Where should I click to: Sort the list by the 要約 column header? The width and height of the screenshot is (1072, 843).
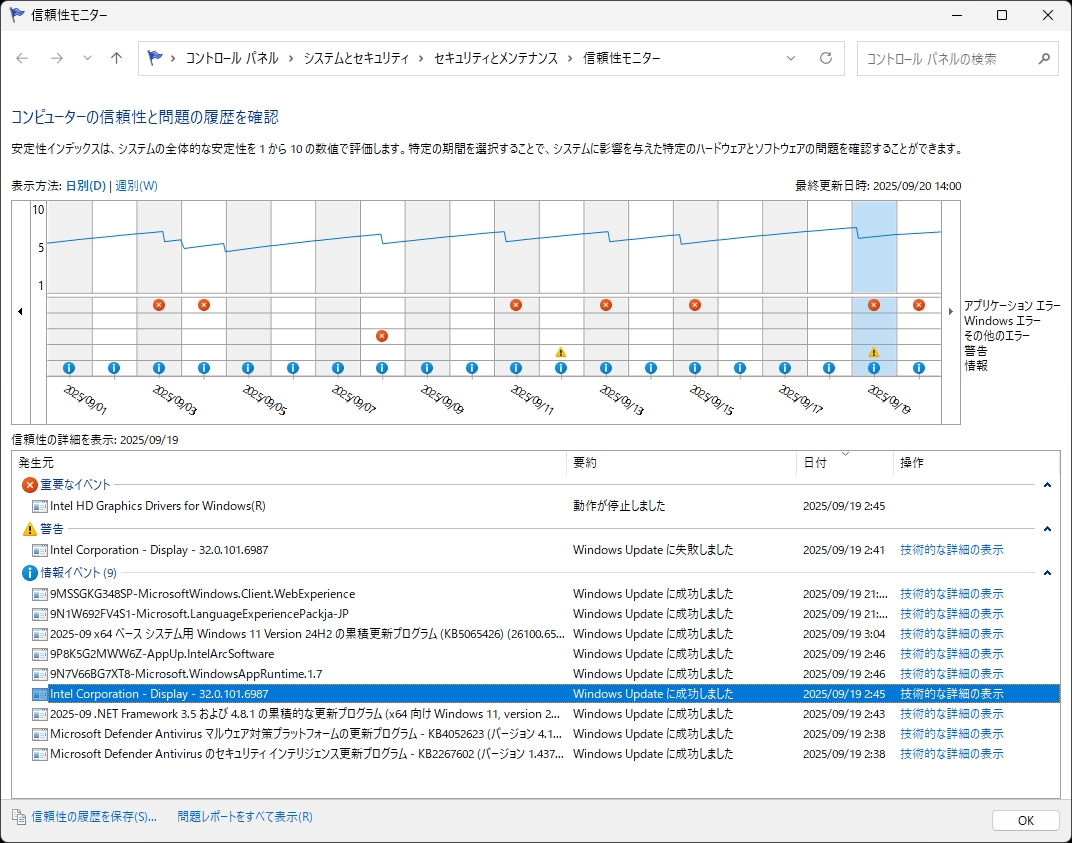682,463
